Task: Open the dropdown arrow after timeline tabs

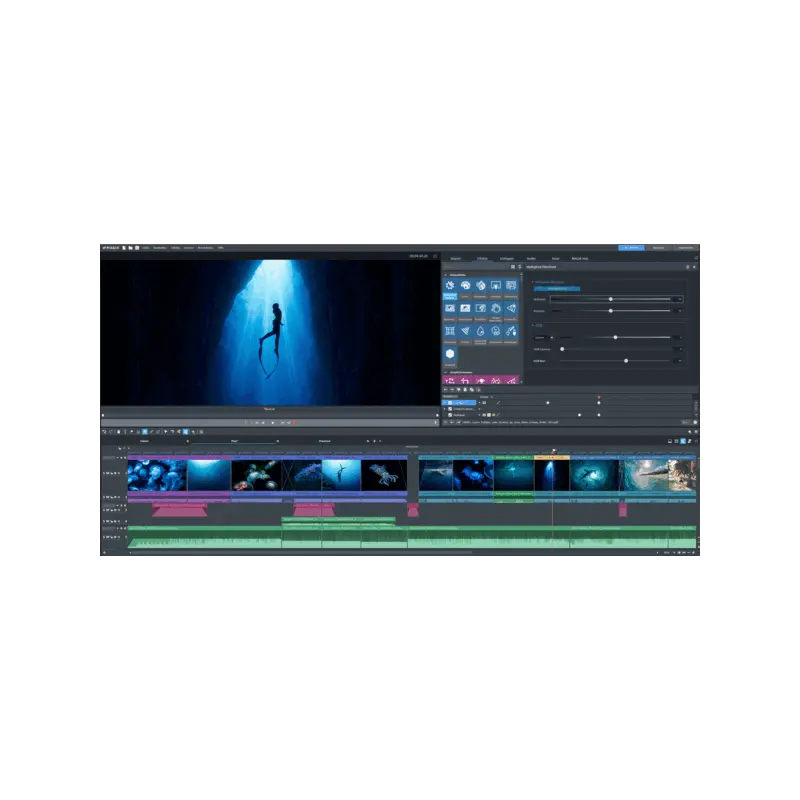Action: tap(380, 441)
